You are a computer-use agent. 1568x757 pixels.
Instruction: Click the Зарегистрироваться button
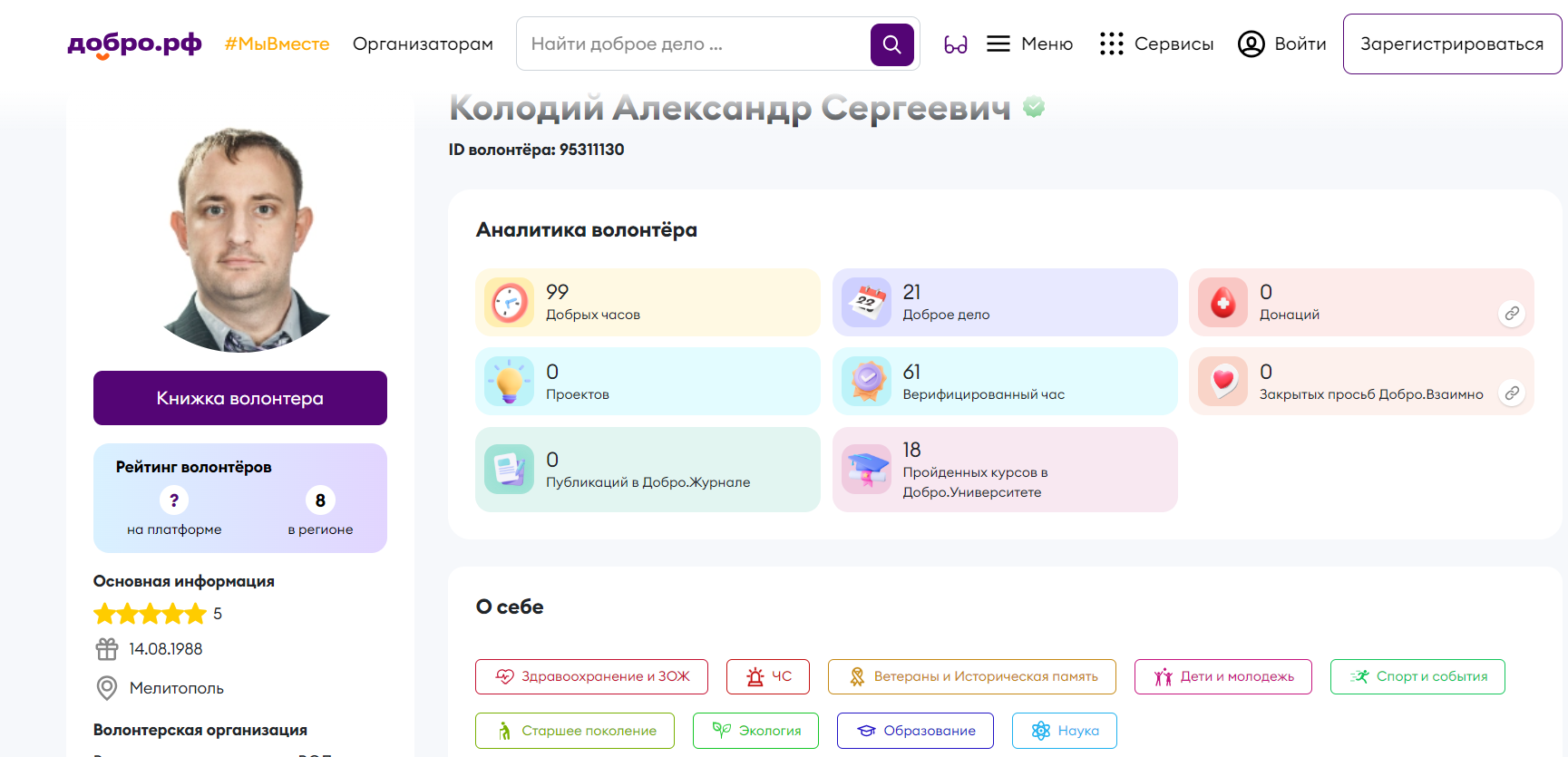pos(1452,44)
